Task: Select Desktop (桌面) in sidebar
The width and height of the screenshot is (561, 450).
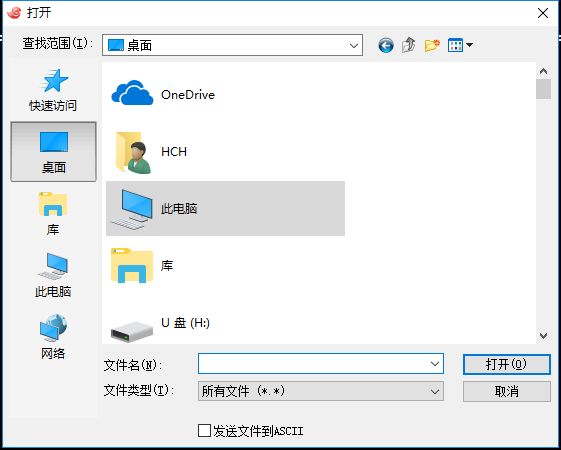Action: coord(54,152)
